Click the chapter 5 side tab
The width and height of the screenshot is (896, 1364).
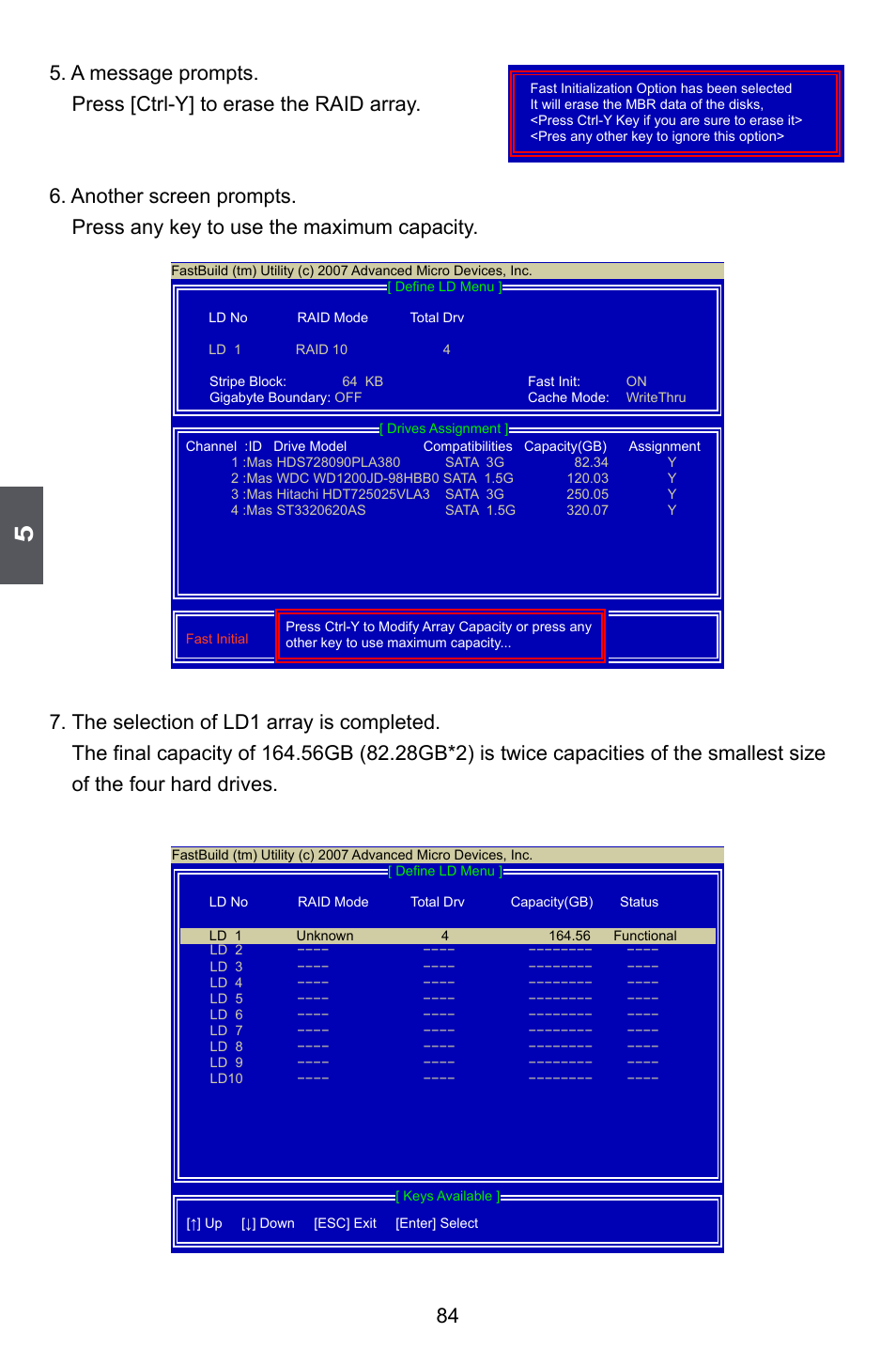pos(22,535)
